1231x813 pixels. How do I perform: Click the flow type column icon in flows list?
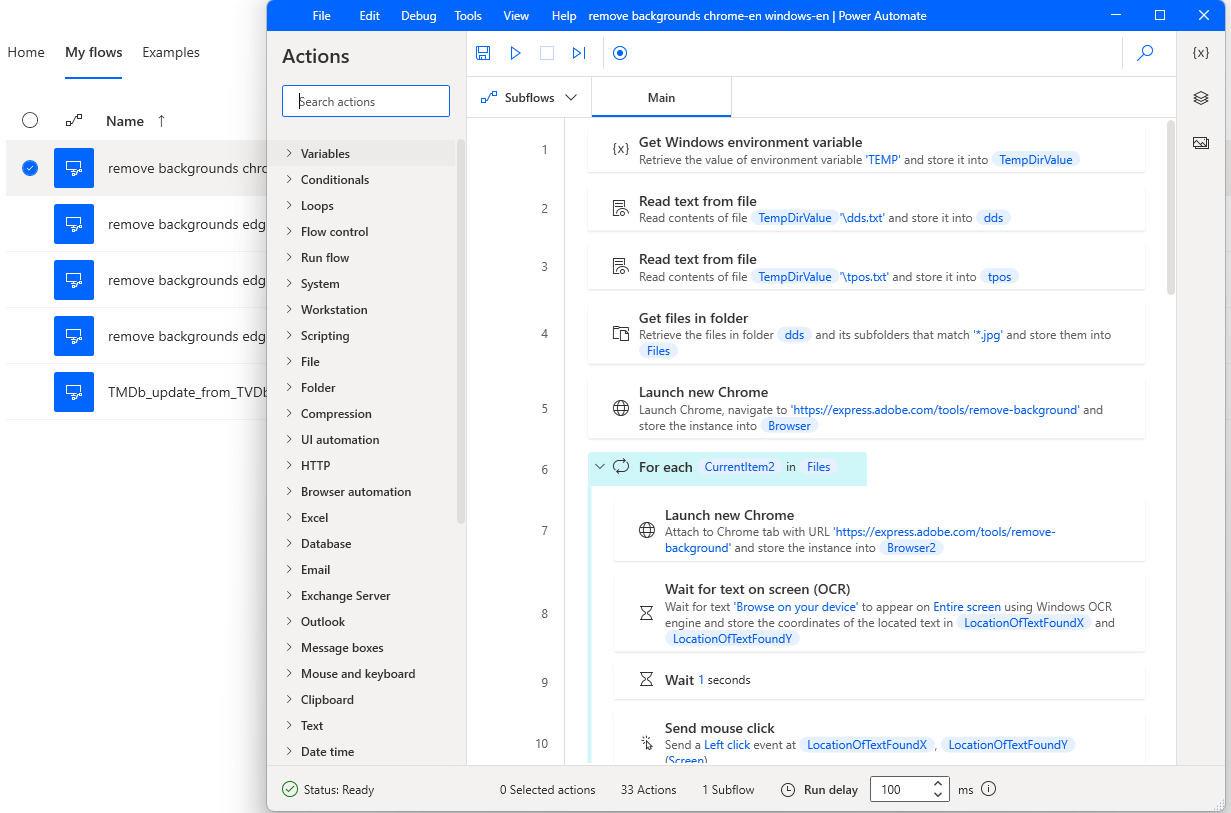74,120
